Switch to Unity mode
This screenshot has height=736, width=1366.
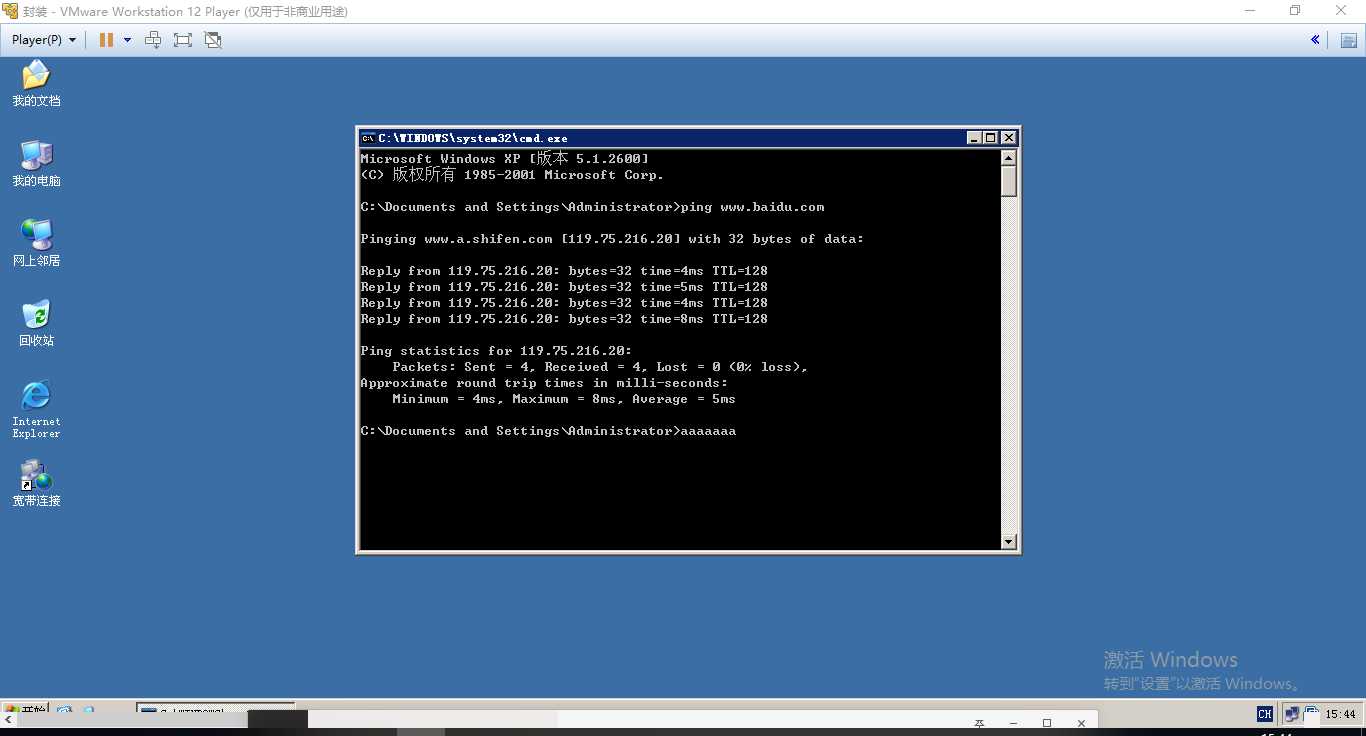tap(212, 40)
